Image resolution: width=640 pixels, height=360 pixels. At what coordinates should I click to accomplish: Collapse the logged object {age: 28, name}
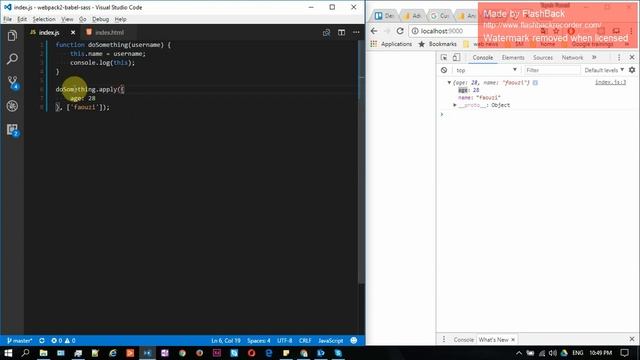(449, 82)
